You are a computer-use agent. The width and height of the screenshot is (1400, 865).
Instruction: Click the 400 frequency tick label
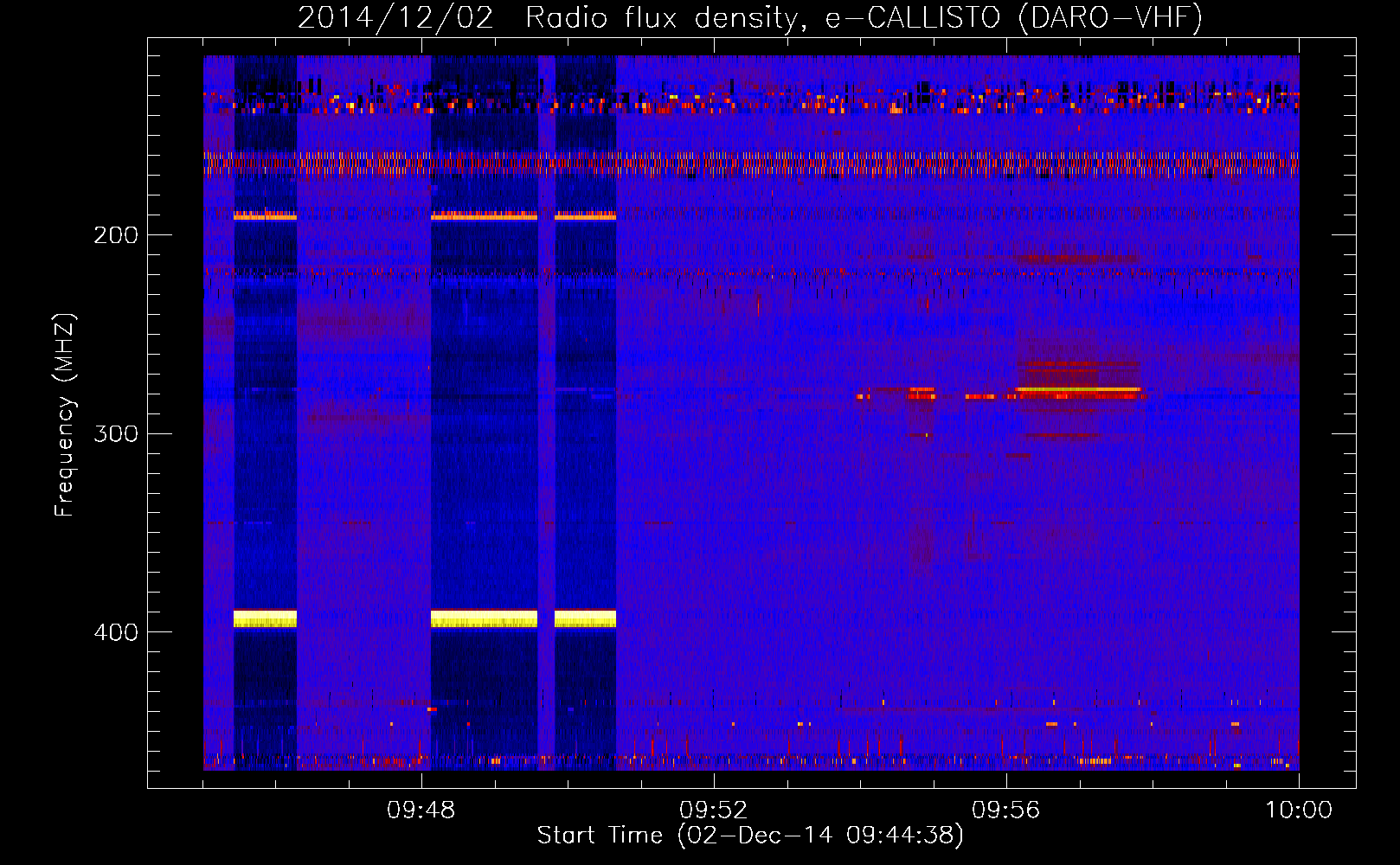point(116,632)
